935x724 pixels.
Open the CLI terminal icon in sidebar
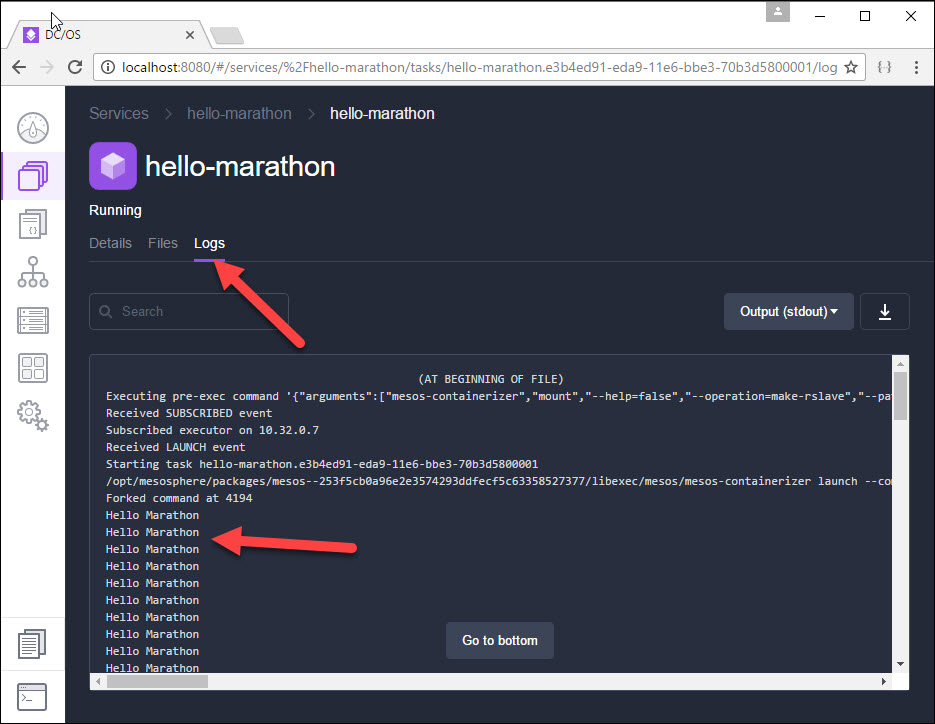click(x=32, y=697)
